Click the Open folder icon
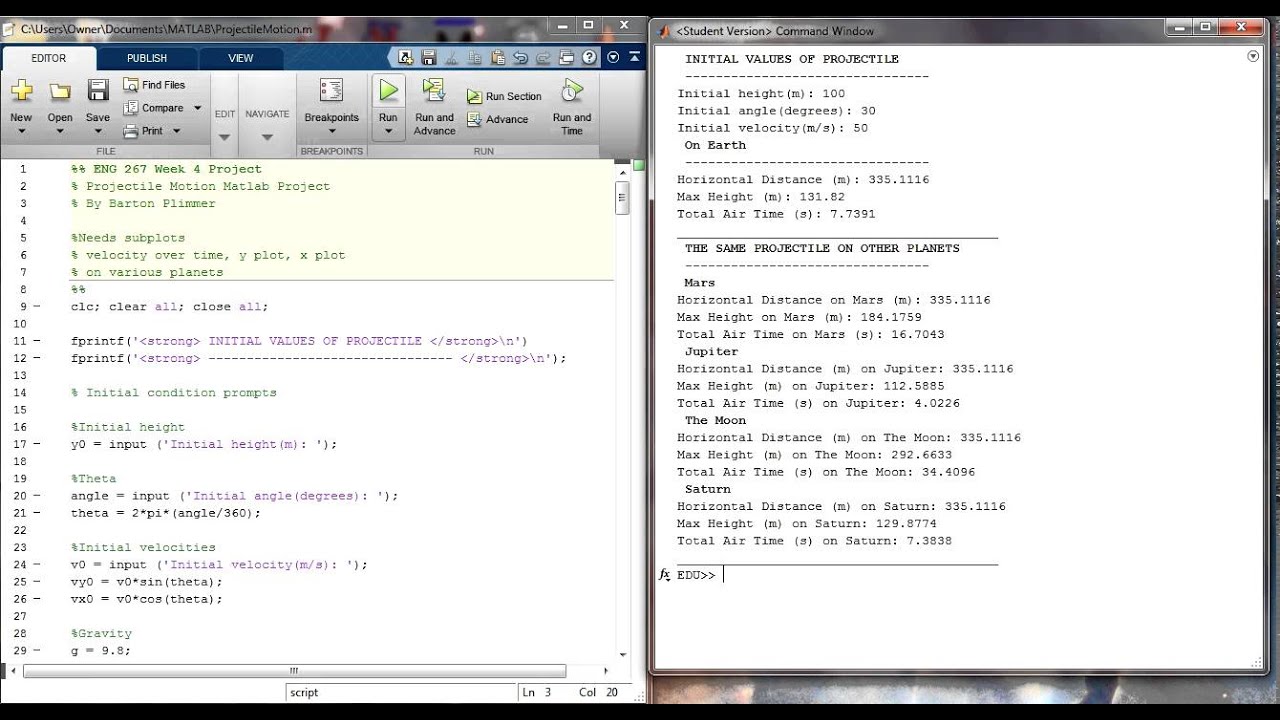The height and width of the screenshot is (720, 1280). [60, 91]
